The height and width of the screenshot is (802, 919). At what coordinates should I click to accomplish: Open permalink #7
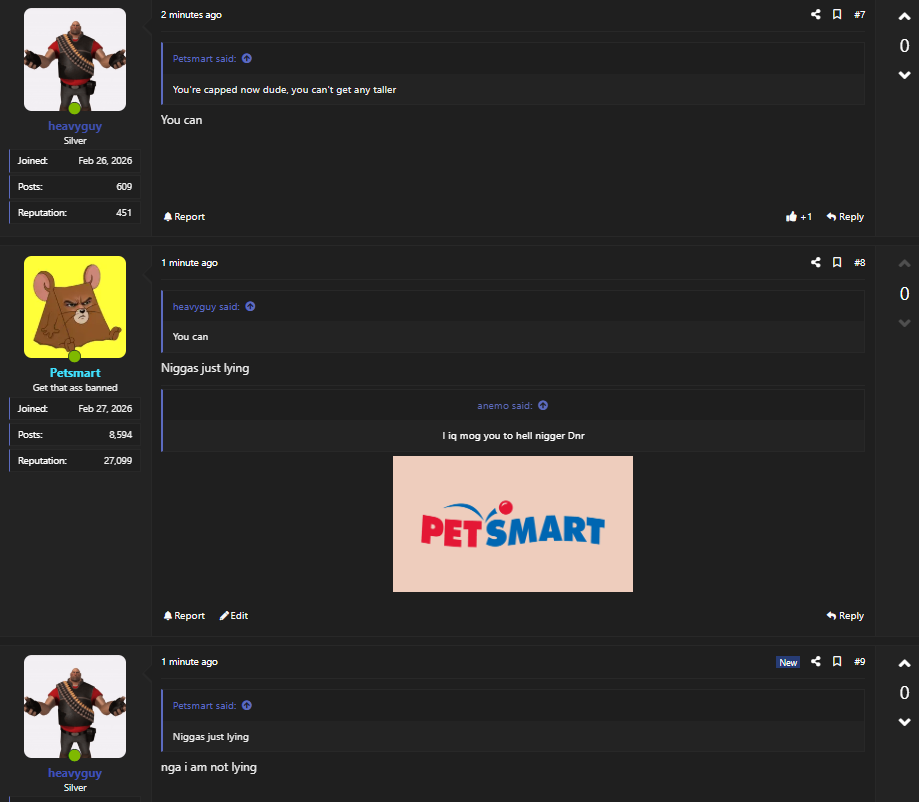pos(859,15)
